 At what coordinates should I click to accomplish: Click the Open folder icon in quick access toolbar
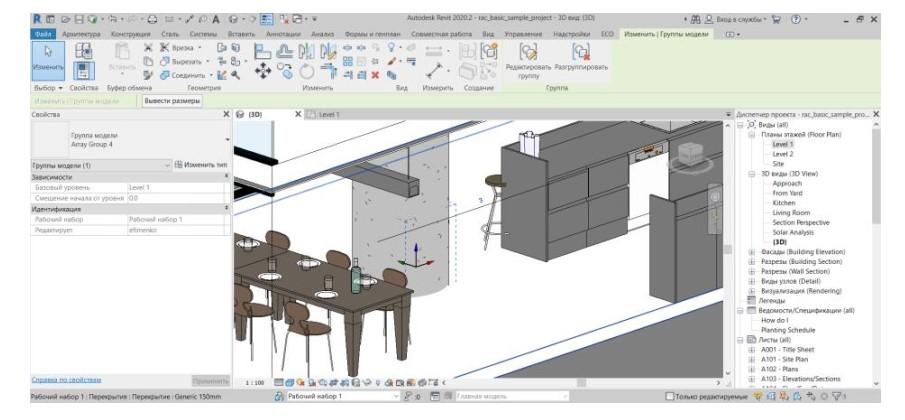tap(64, 19)
